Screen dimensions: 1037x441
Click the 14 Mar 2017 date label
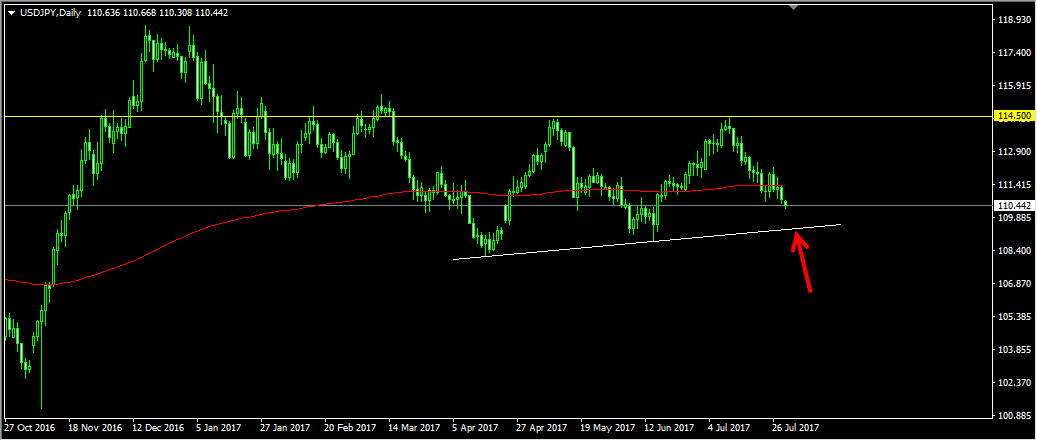(414, 428)
